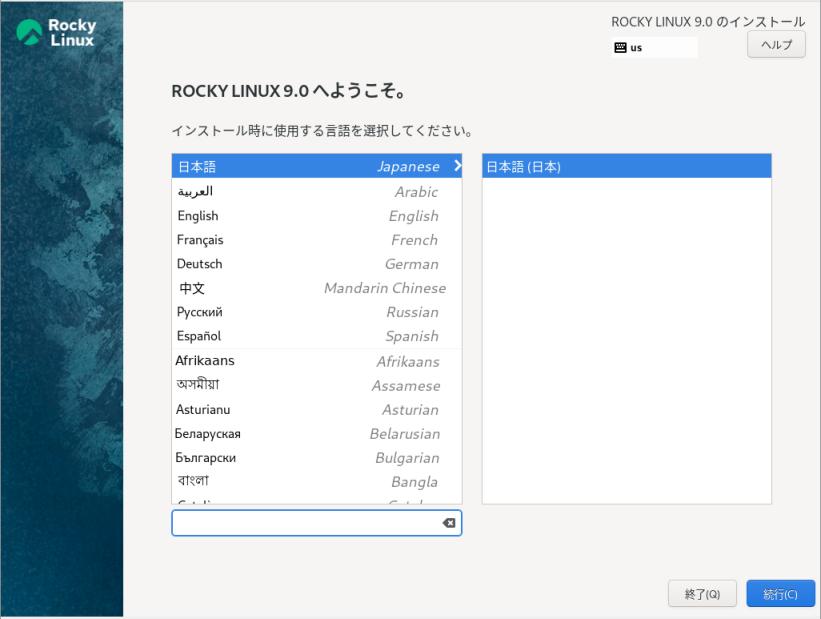
Task: Open the us keyboard layout indicator
Action: pyautogui.click(x=654, y=48)
